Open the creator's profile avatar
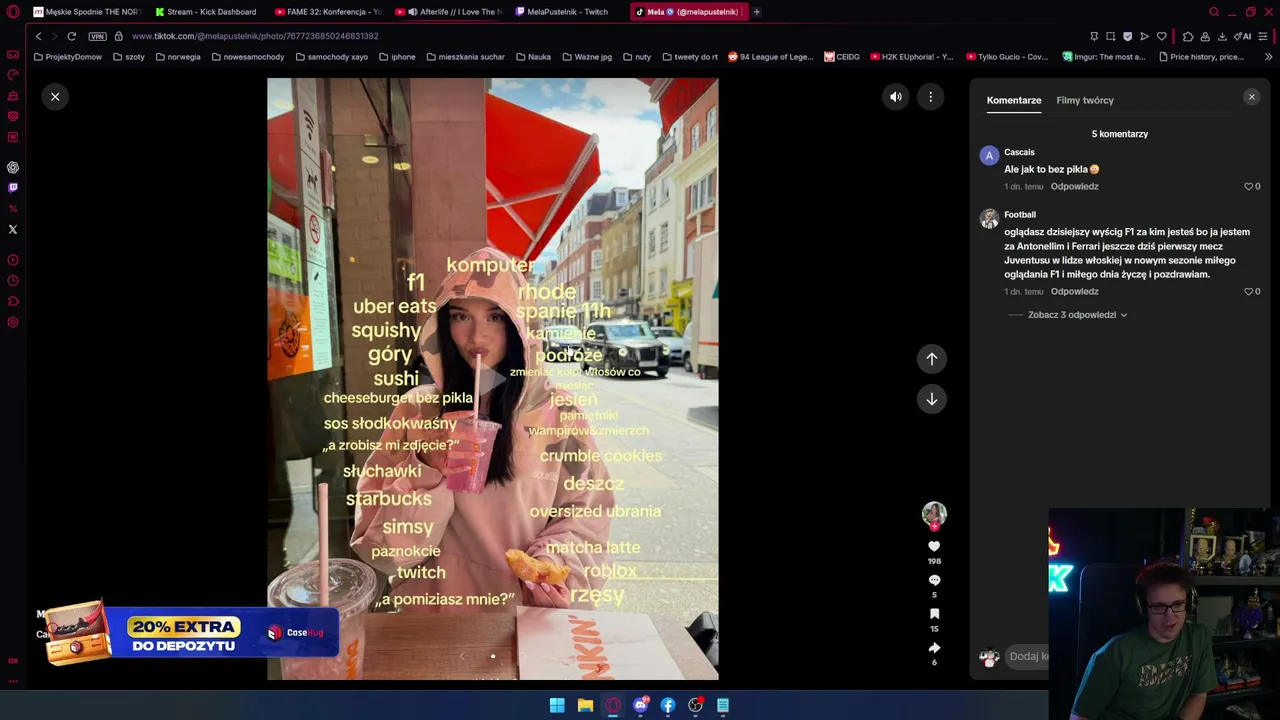The image size is (1280, 720). click(x=934, y=514)
